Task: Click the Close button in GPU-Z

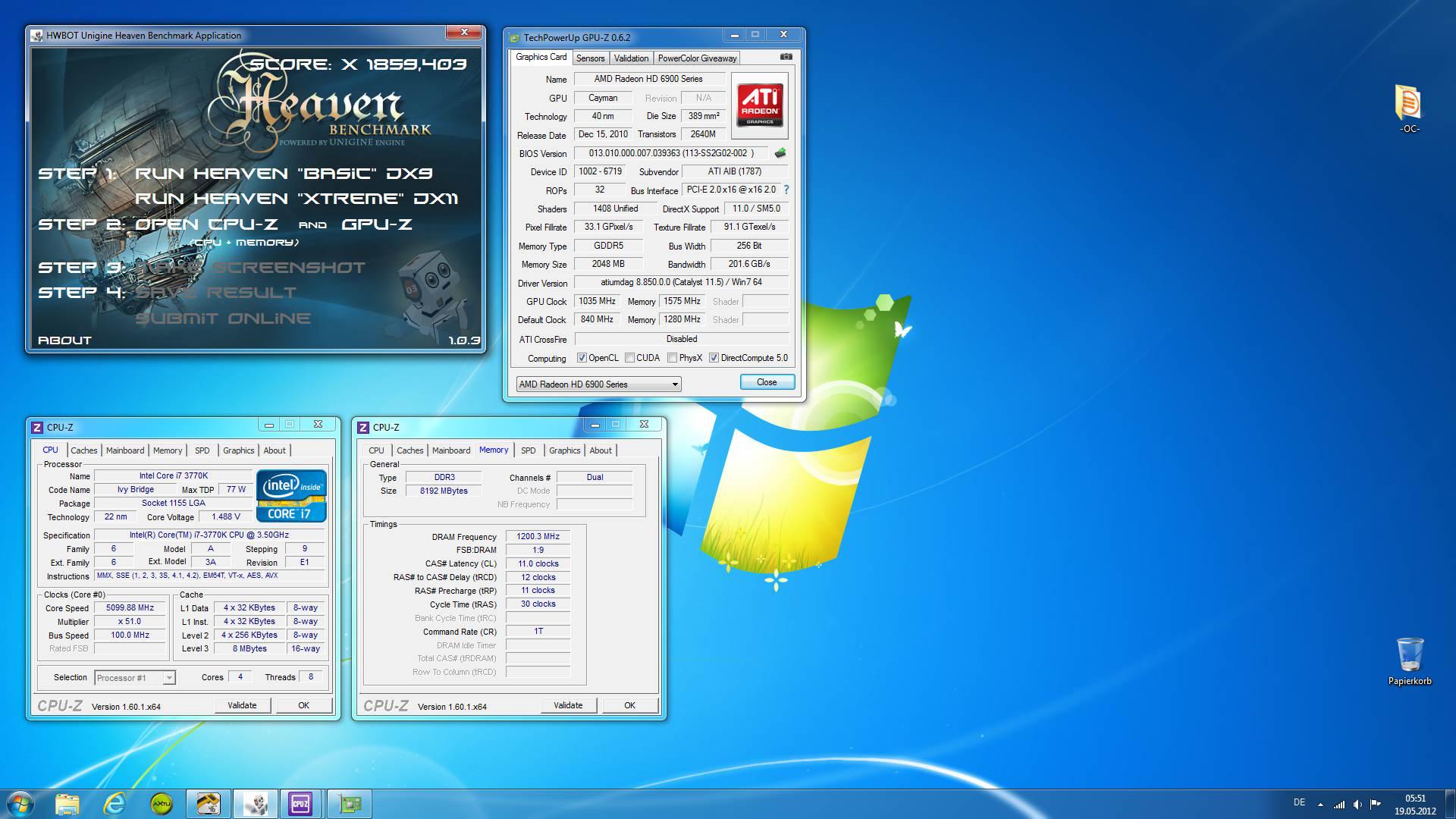Action: (x=767, y=382)
